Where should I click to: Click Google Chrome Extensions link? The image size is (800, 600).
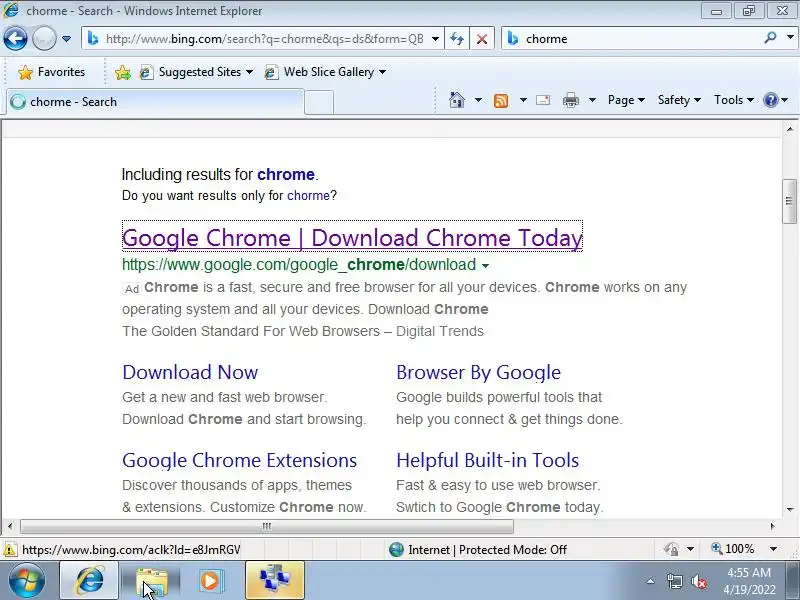[x=239, y=460]
